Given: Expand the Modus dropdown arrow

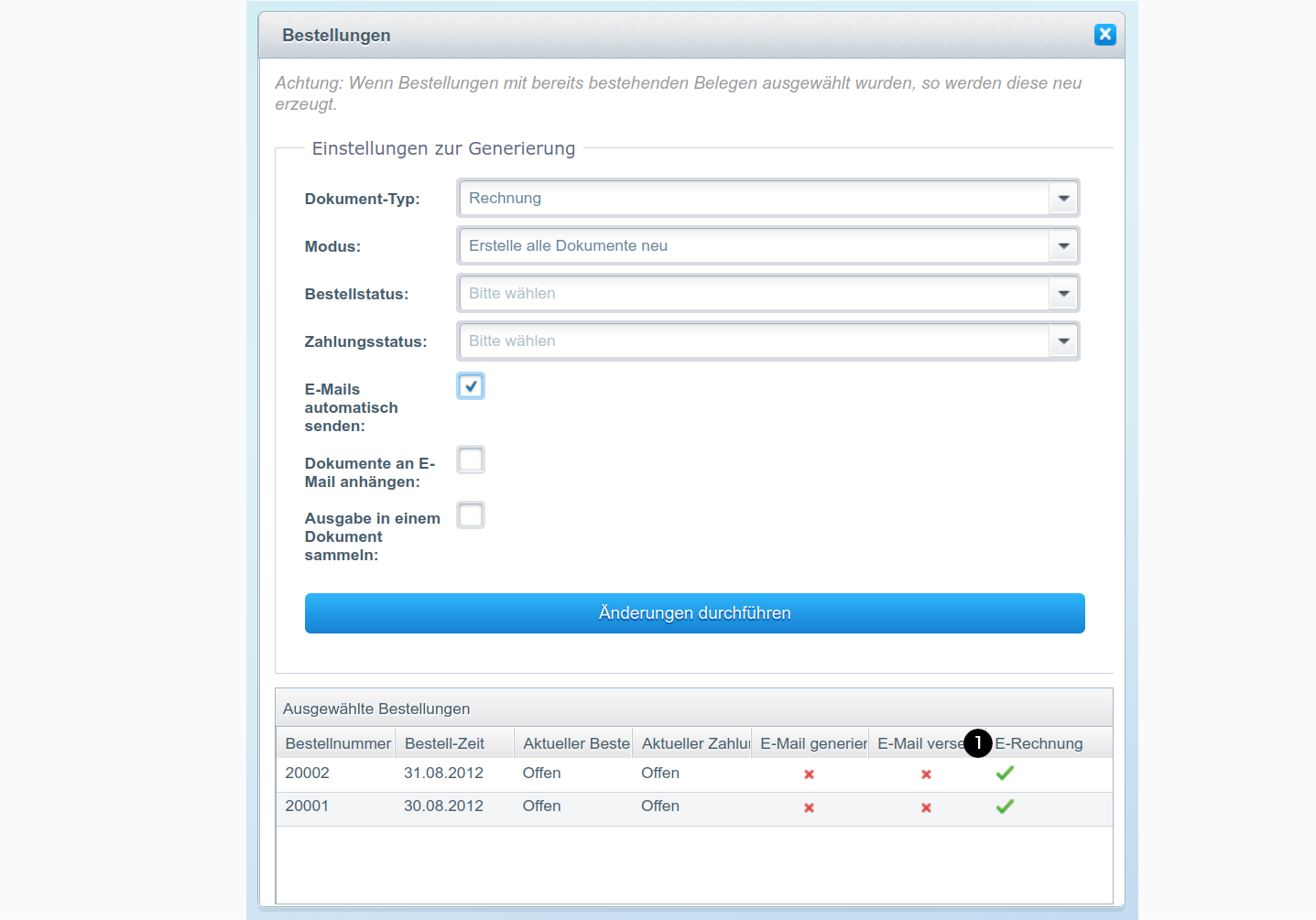Looking at the screenshot, I should click(1063, 246).
